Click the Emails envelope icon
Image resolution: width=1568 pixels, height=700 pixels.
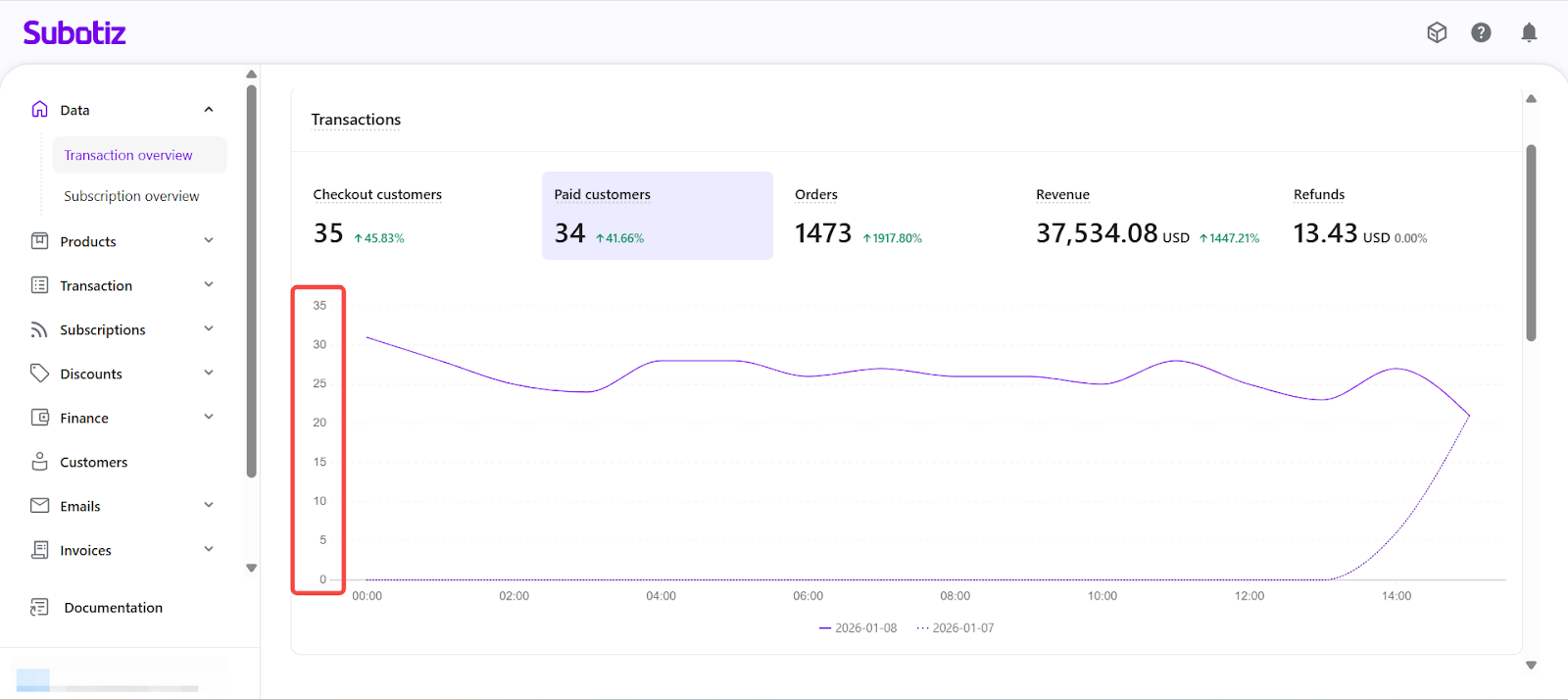pyautogui.click(x=39, y=506)
